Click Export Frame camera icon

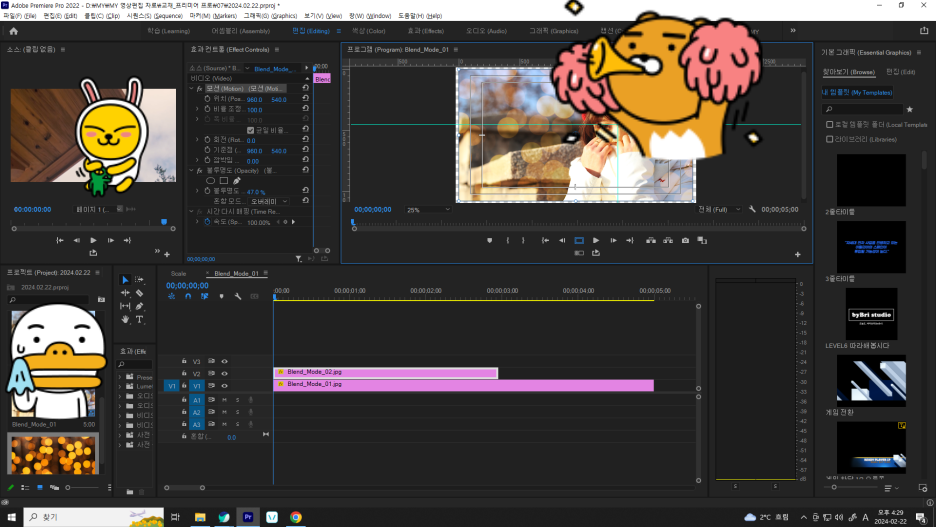tap(685, 241)
